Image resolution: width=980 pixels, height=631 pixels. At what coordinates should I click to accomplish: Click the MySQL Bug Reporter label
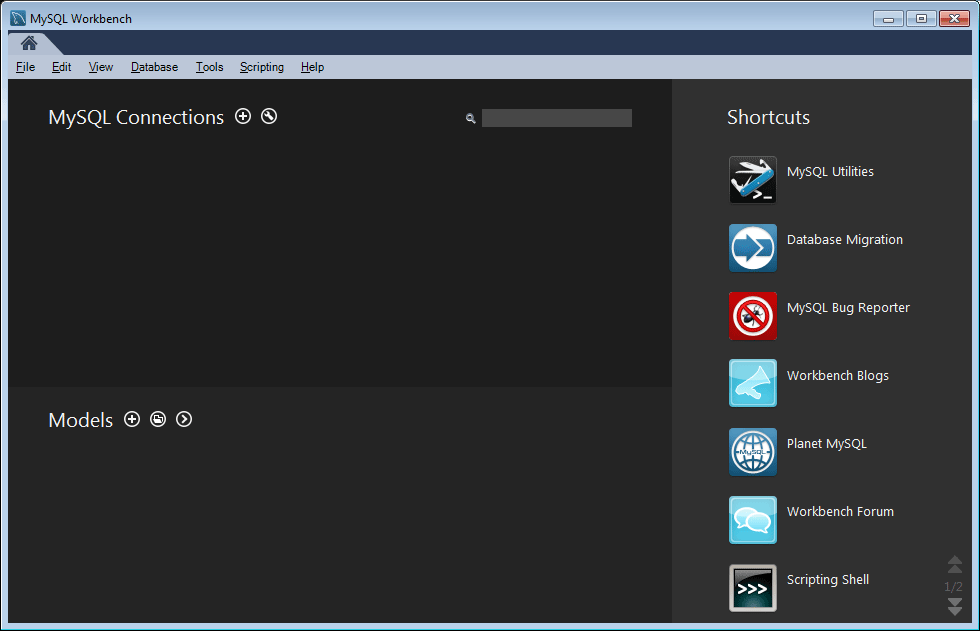(848, 308)
